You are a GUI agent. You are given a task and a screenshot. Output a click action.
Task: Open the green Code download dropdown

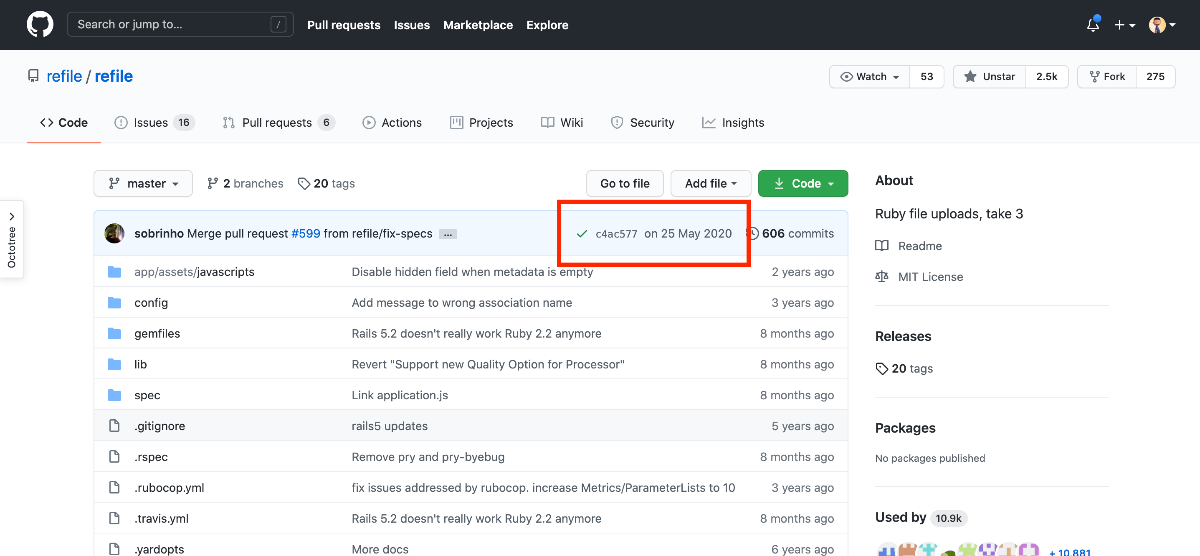coord(803,183)
